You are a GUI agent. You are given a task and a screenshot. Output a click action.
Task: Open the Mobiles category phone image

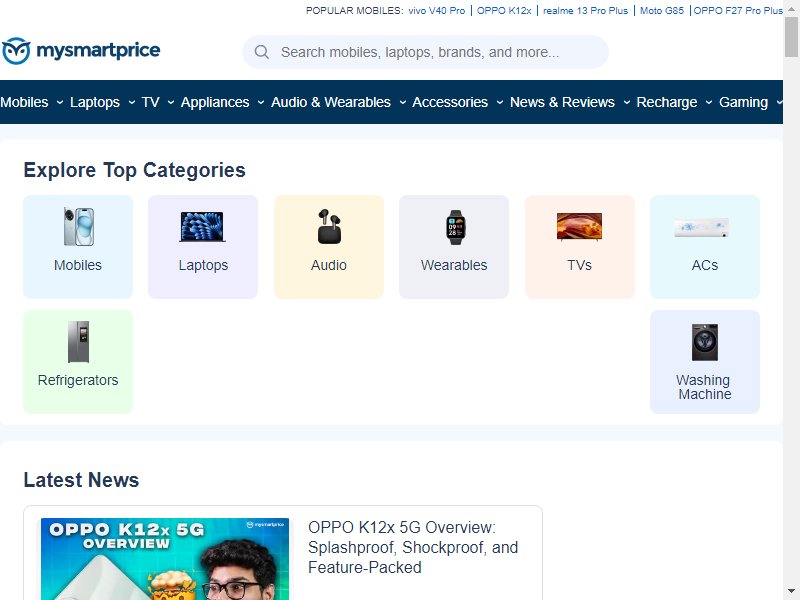coord(79,227)
